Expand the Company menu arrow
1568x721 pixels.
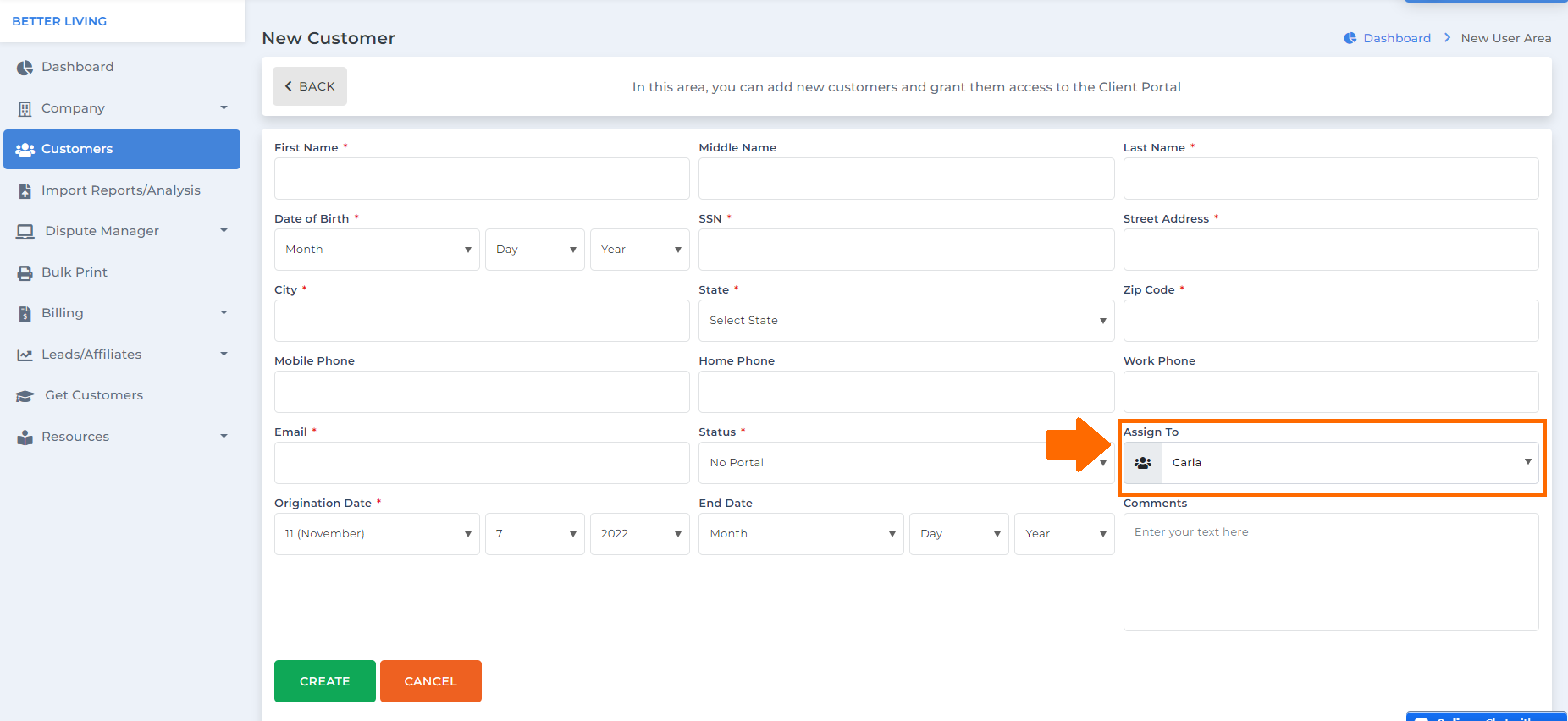pyautogui.click(x=224, y=107)
